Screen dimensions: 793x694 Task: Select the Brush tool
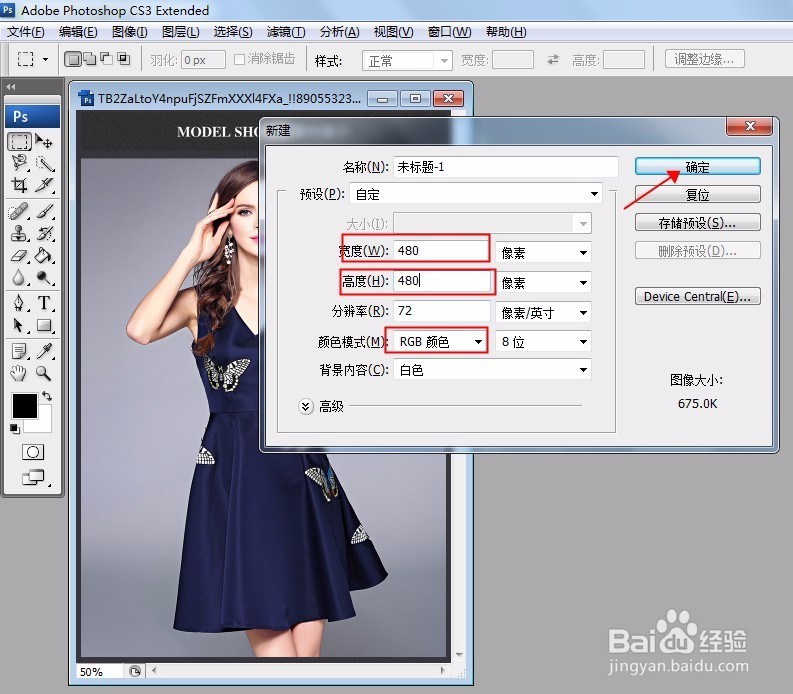point(44,211)
